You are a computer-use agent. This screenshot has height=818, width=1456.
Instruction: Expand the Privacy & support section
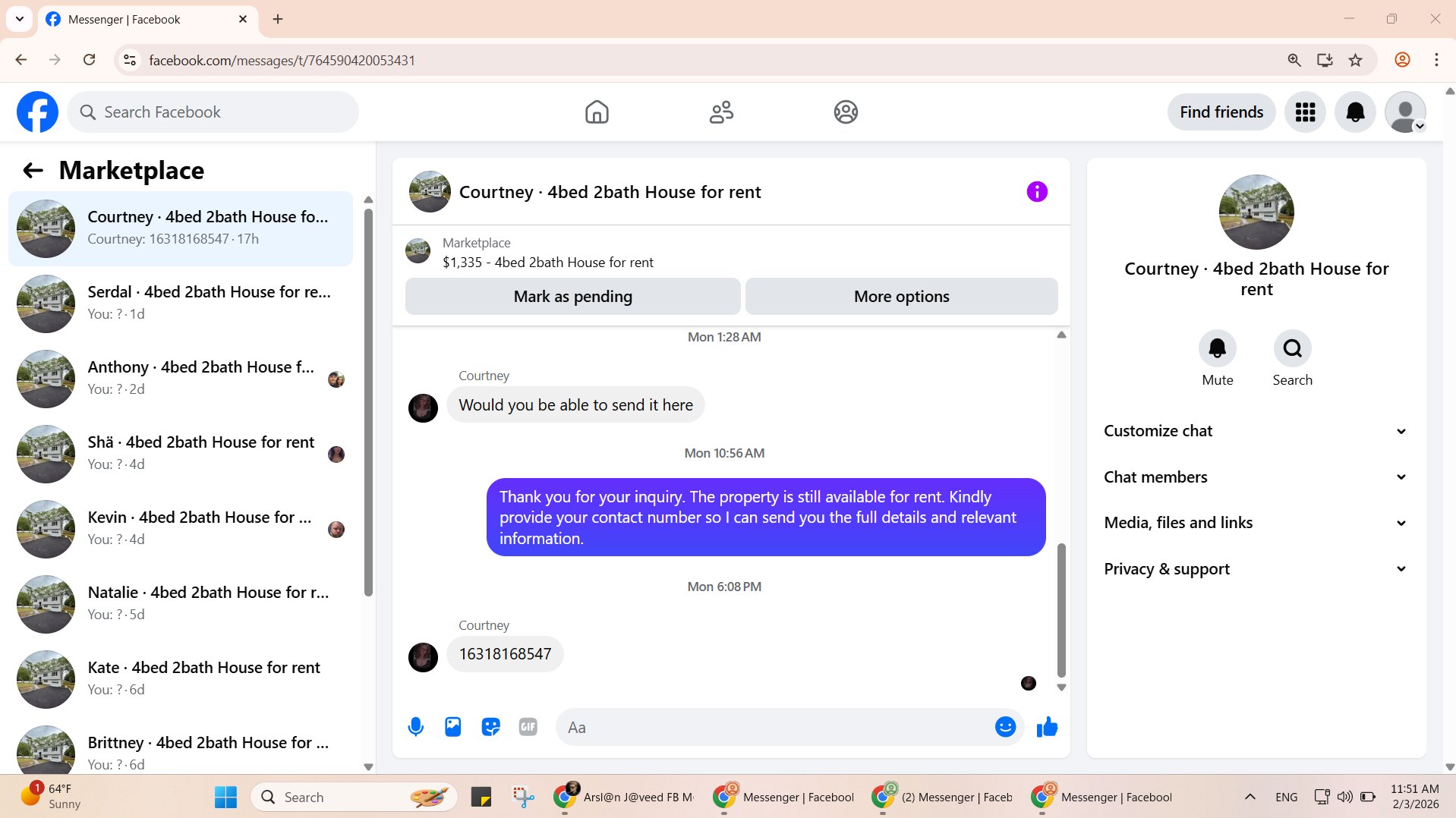[x=1256, y=569]
